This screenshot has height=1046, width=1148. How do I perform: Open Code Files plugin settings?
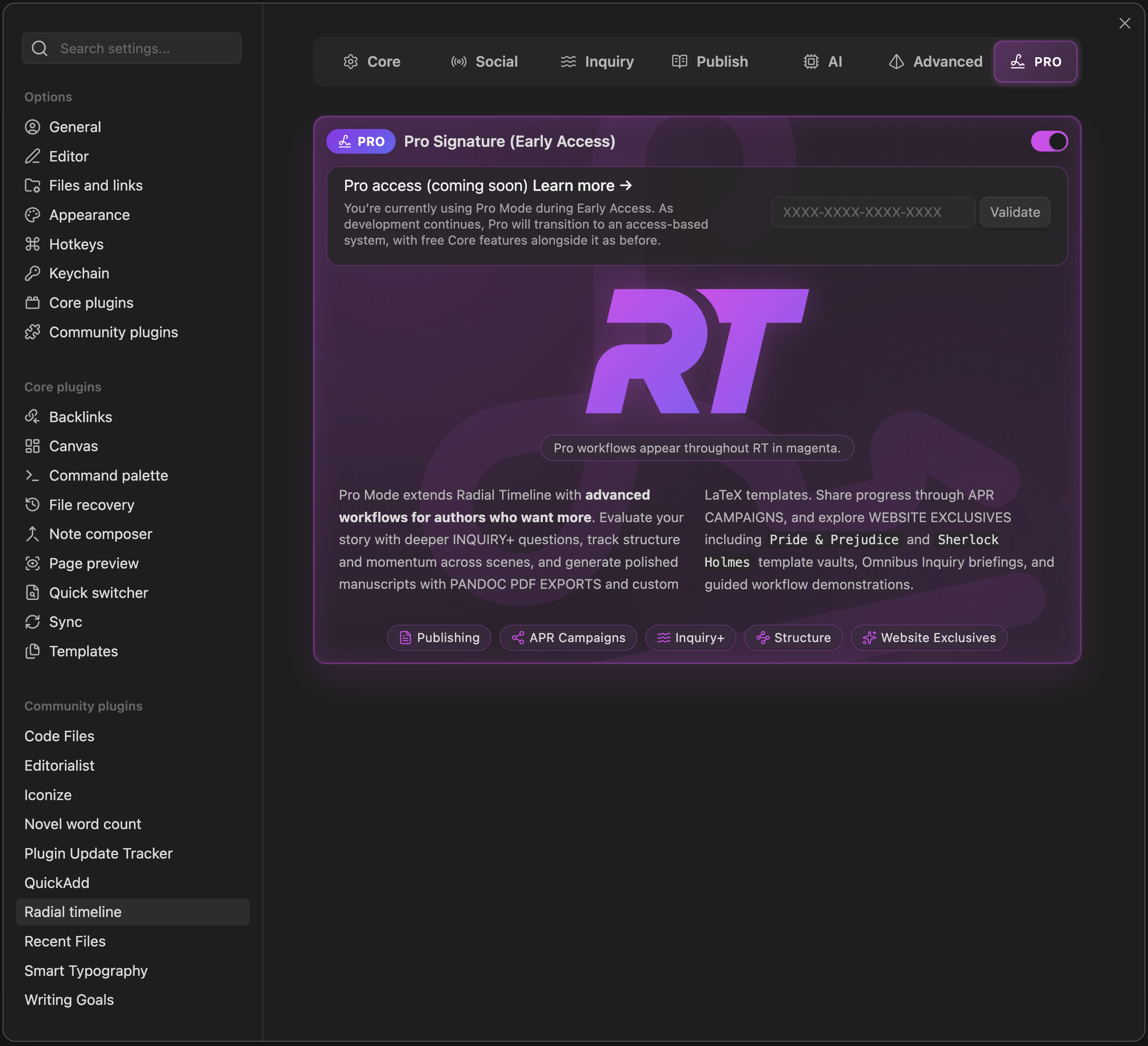tap(133, 736)
